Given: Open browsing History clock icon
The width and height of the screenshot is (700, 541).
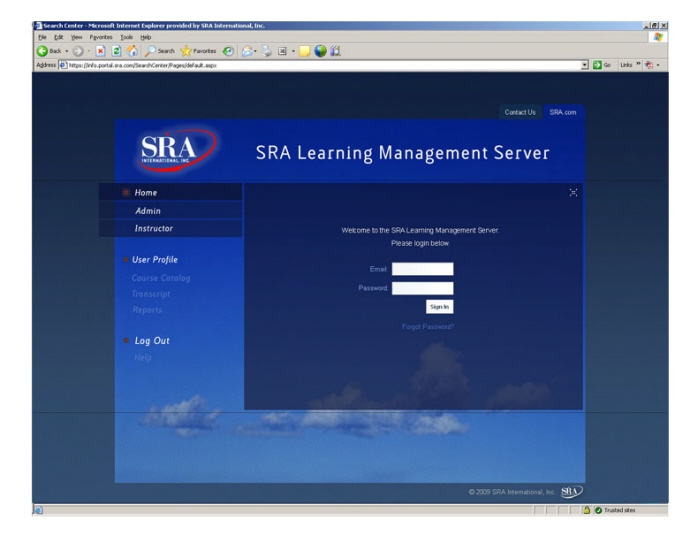Looking at the screenshot, I should pyautogui.click(x=228, y=51).
